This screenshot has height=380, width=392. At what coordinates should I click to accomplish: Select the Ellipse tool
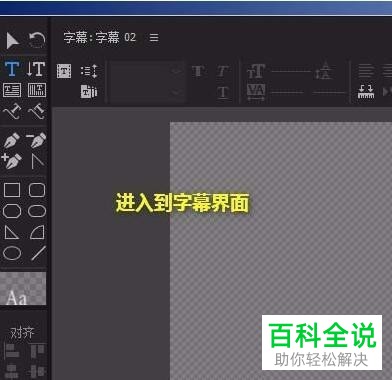[12, 253]
